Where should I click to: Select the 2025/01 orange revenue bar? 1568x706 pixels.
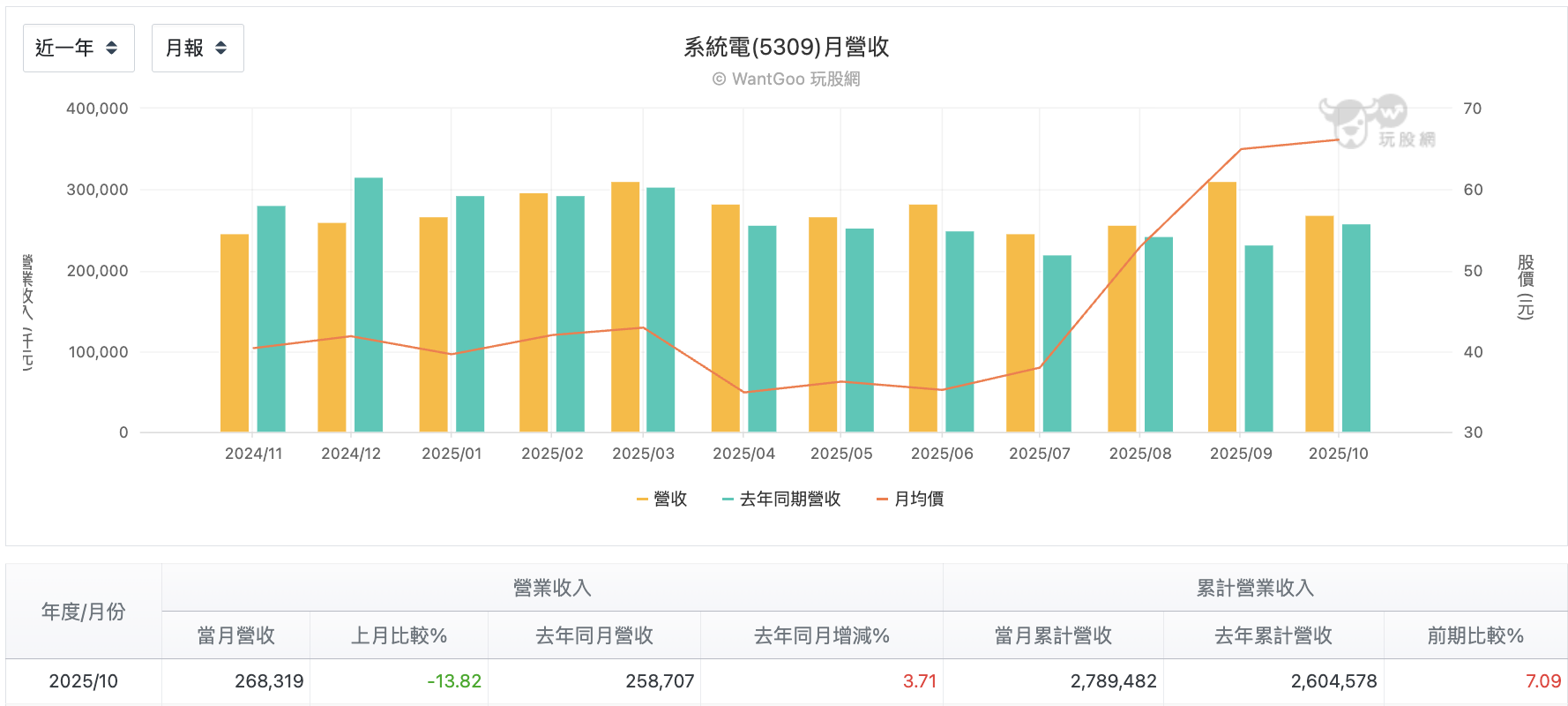pyautogui.click(x=434, y=325)
